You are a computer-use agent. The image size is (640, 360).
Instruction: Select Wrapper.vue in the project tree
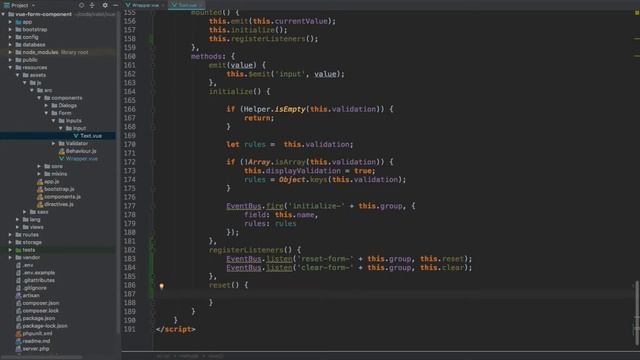pyautogui.click(x=82, y=159)
